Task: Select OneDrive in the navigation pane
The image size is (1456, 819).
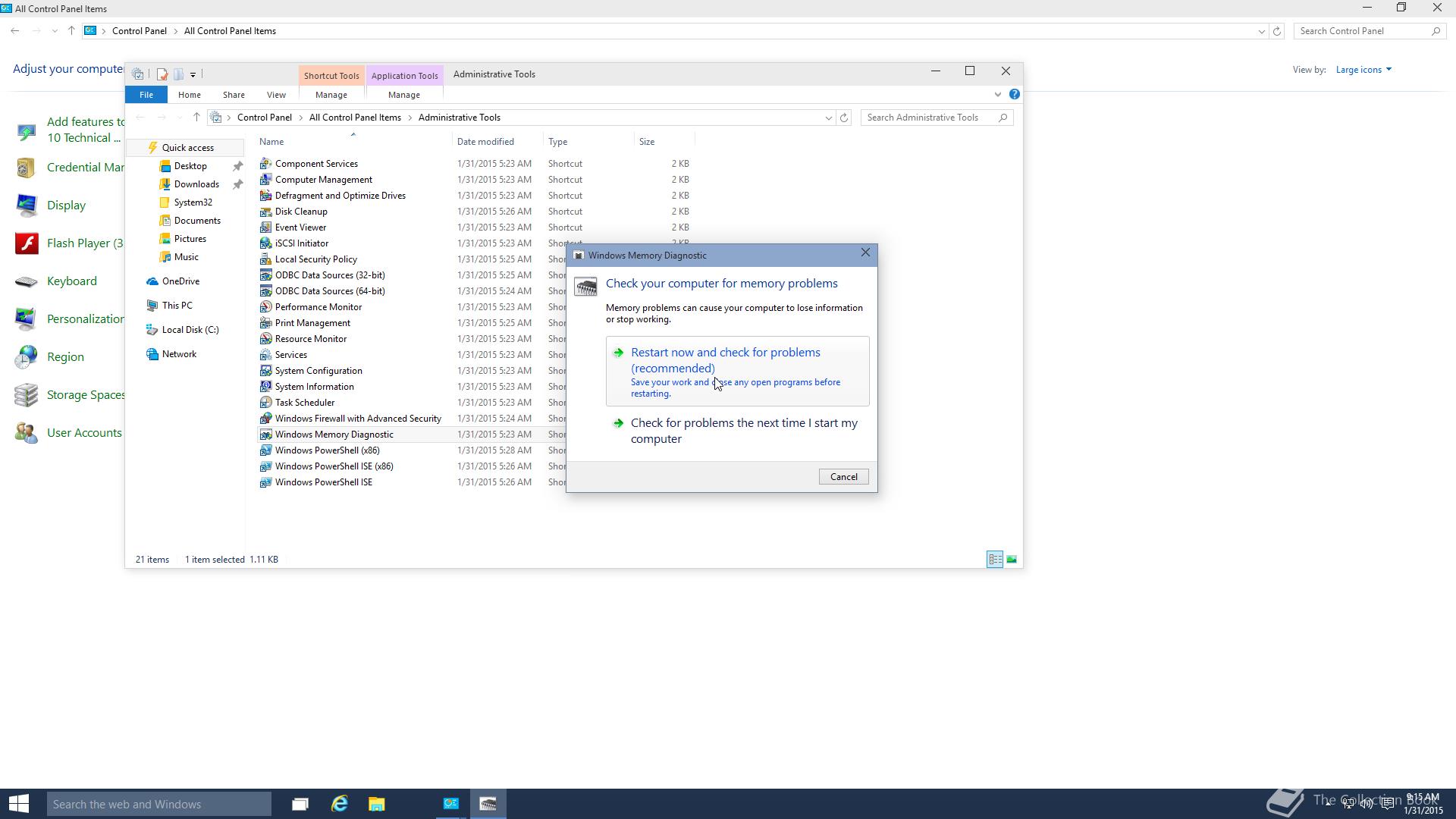Action: pyautogui.click(x=180, y=281)
